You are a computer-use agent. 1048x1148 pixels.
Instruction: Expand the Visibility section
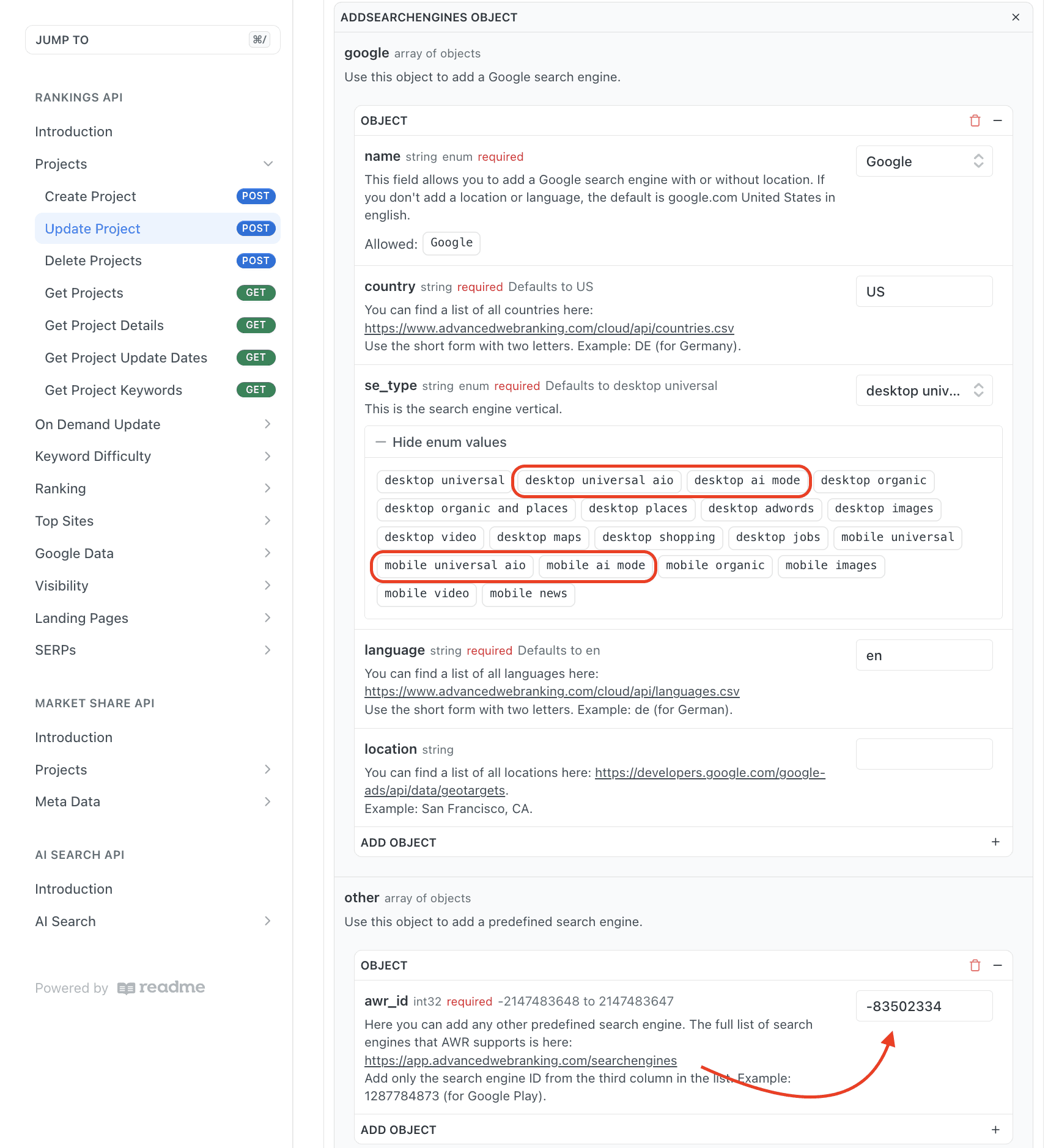(268, 585)
